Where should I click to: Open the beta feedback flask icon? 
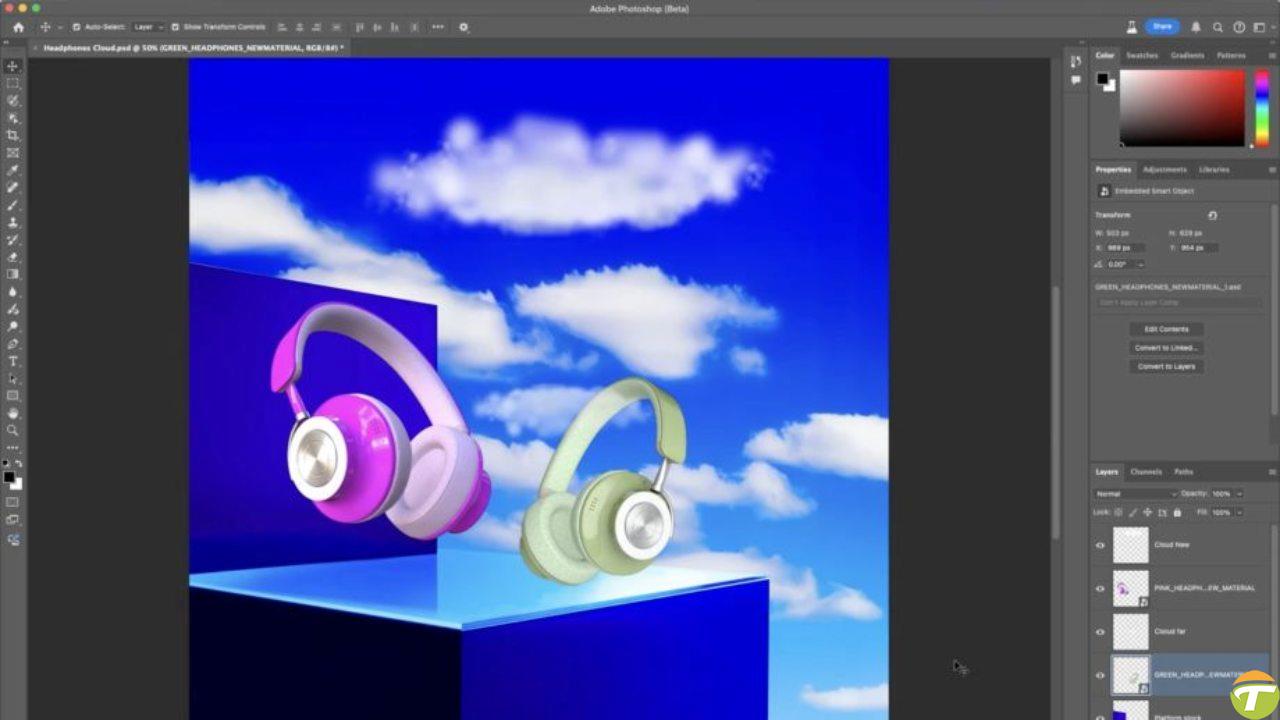coord(1132,27)
